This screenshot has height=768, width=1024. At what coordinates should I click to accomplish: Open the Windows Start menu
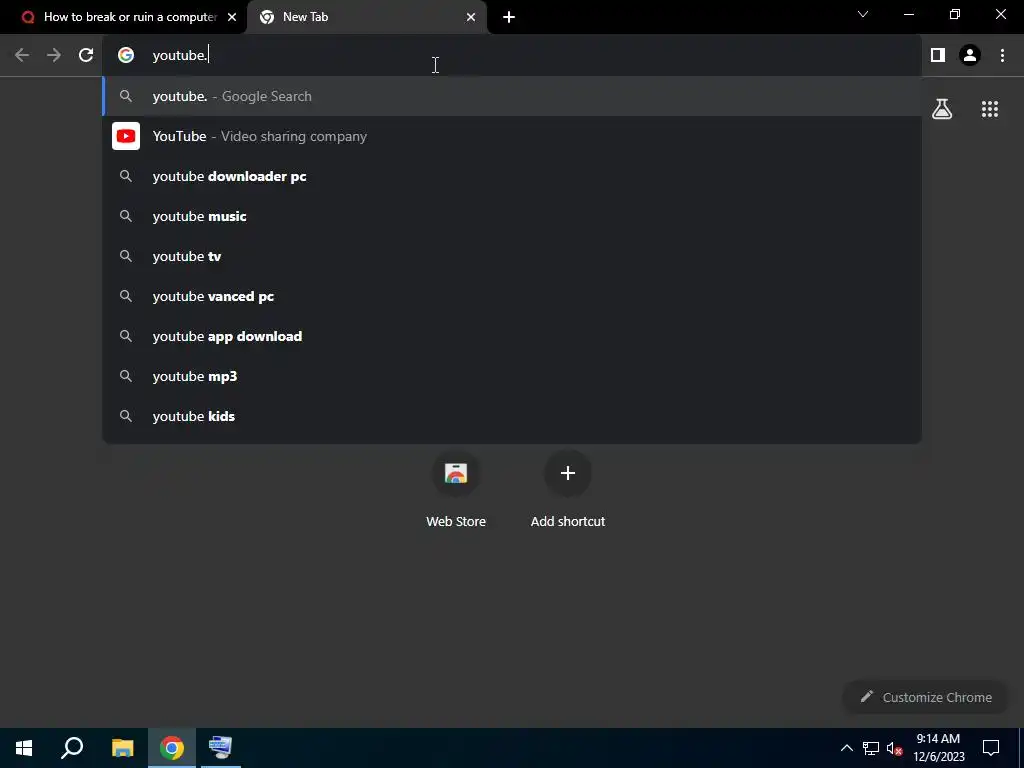coord(24,748)
